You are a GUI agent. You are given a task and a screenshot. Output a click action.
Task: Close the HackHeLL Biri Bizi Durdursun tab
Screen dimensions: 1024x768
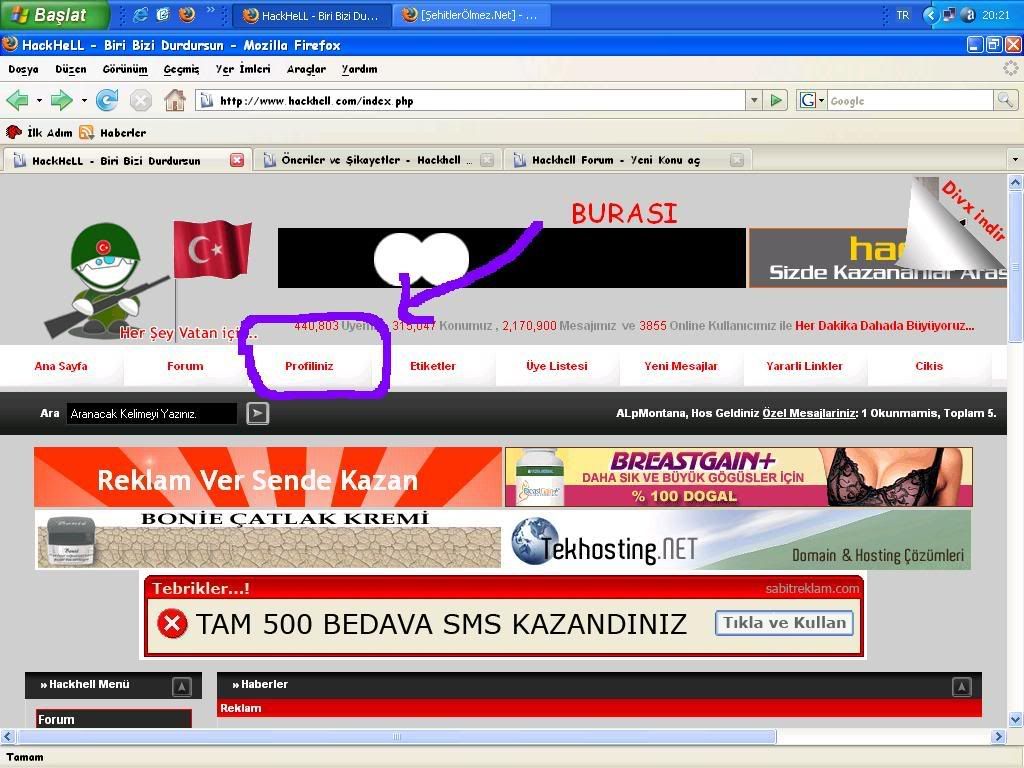tap(237, 160)
